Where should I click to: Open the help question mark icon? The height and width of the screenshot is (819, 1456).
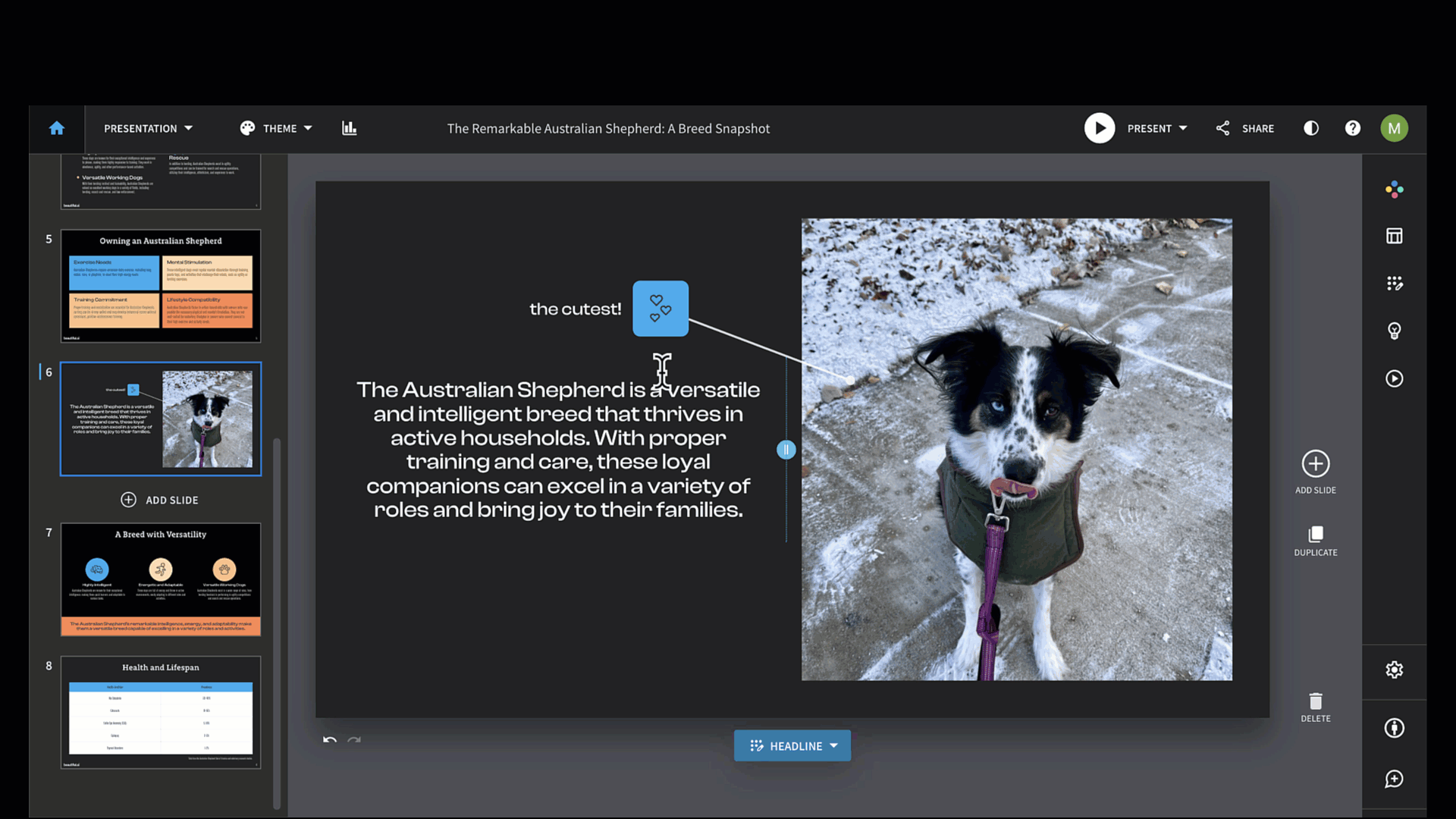tap(1353, 128)
